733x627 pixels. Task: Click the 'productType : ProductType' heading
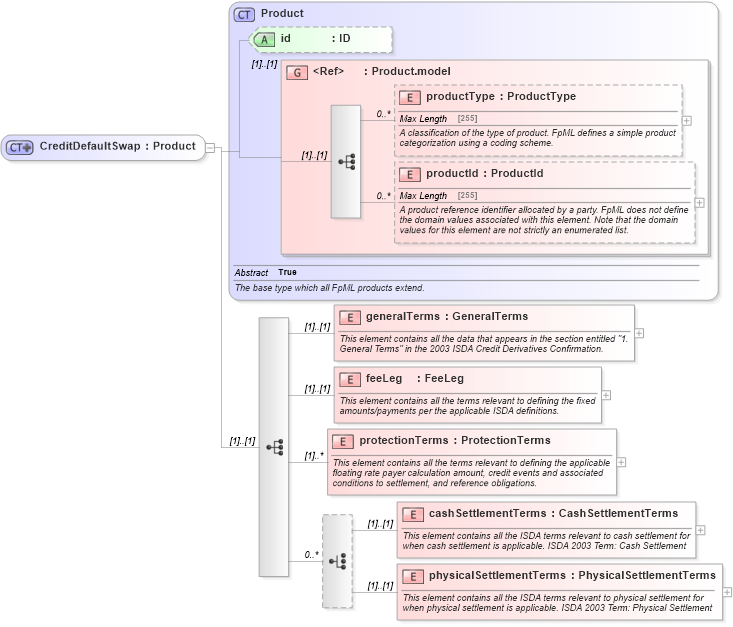501,96
